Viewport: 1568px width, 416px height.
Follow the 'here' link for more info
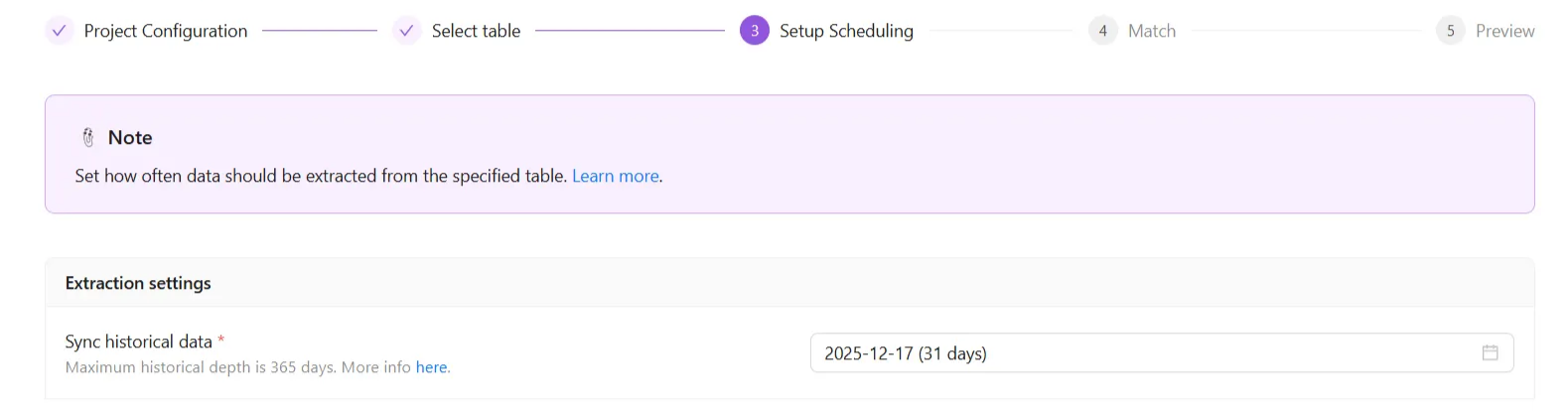tap(431, 367)
